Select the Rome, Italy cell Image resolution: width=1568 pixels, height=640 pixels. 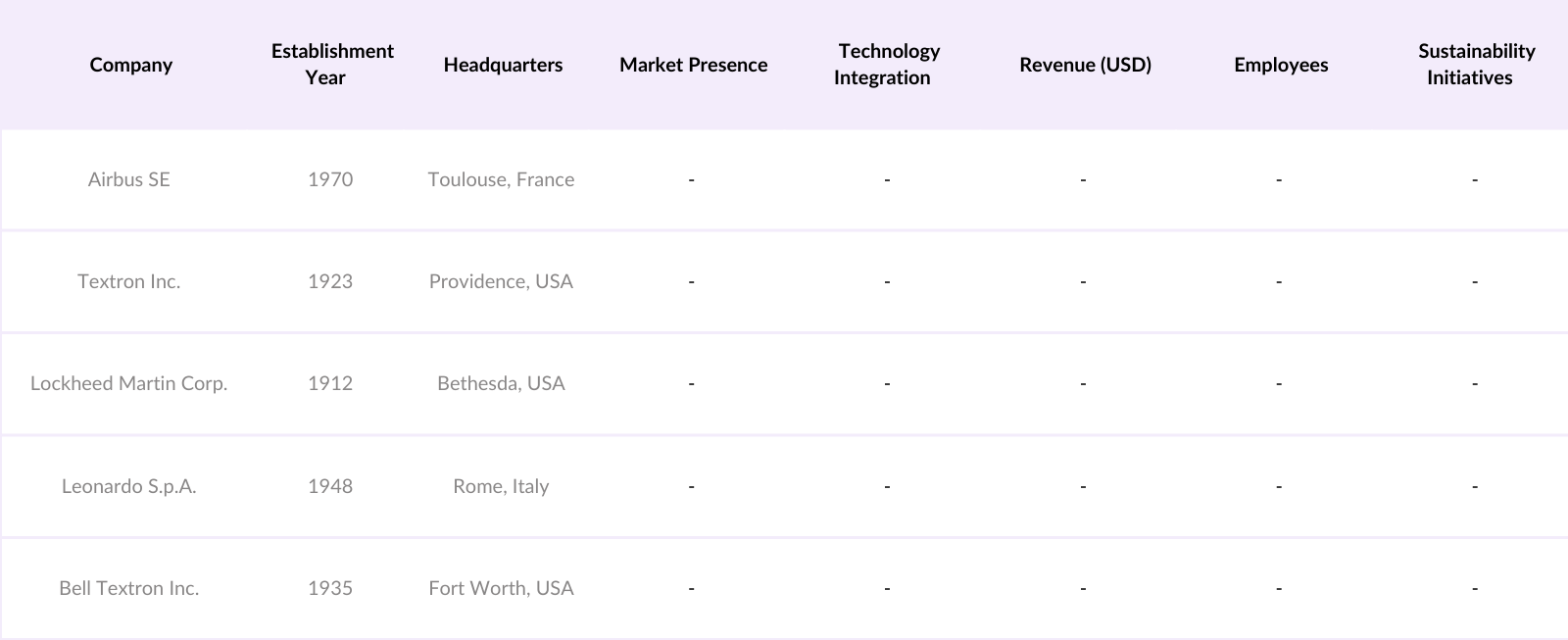(x=501, y=486)
